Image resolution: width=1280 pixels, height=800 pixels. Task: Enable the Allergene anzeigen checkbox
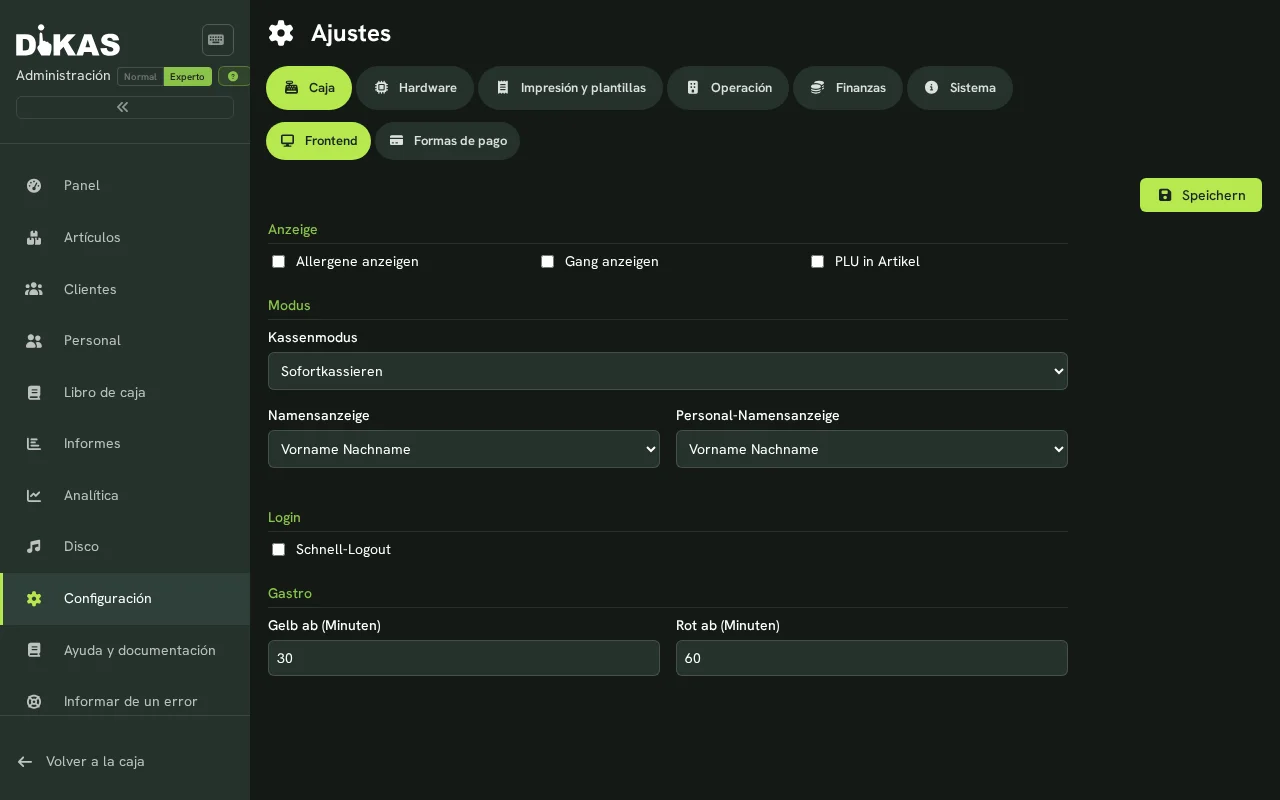coord(278,262)
